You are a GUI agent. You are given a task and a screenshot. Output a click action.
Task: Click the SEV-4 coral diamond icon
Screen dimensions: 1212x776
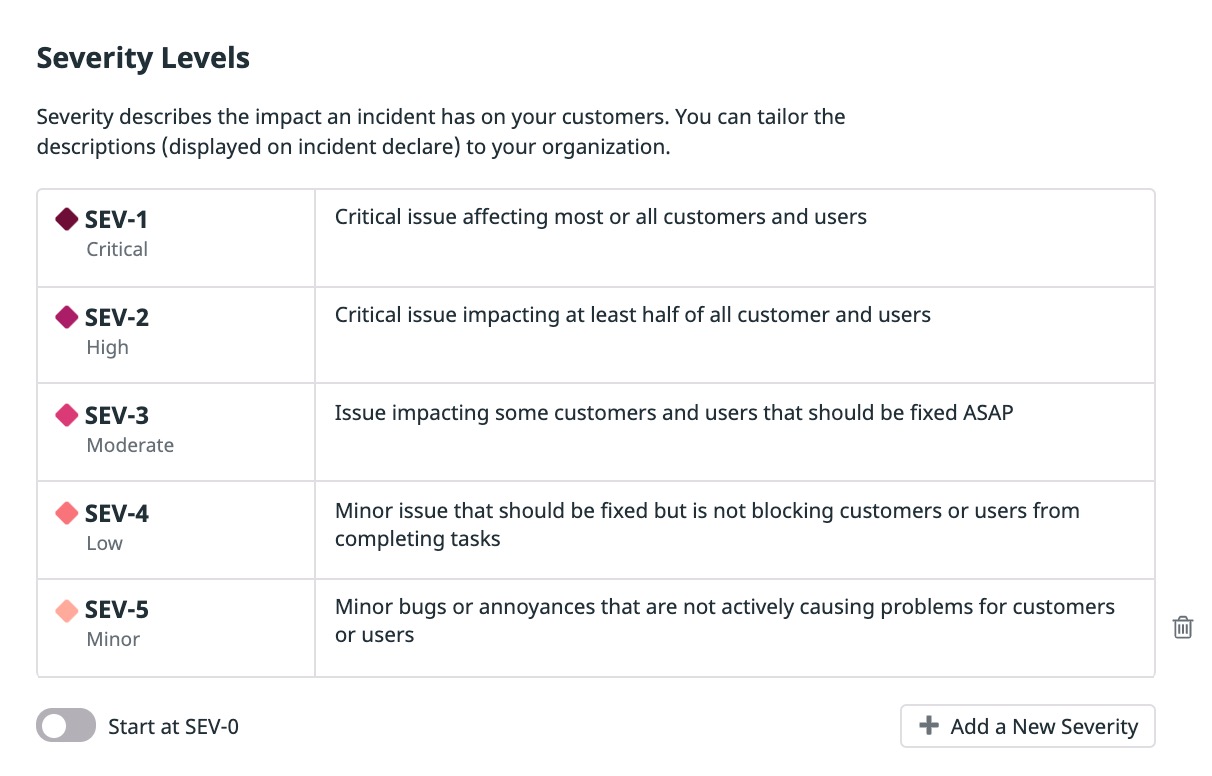pos(67,513)
